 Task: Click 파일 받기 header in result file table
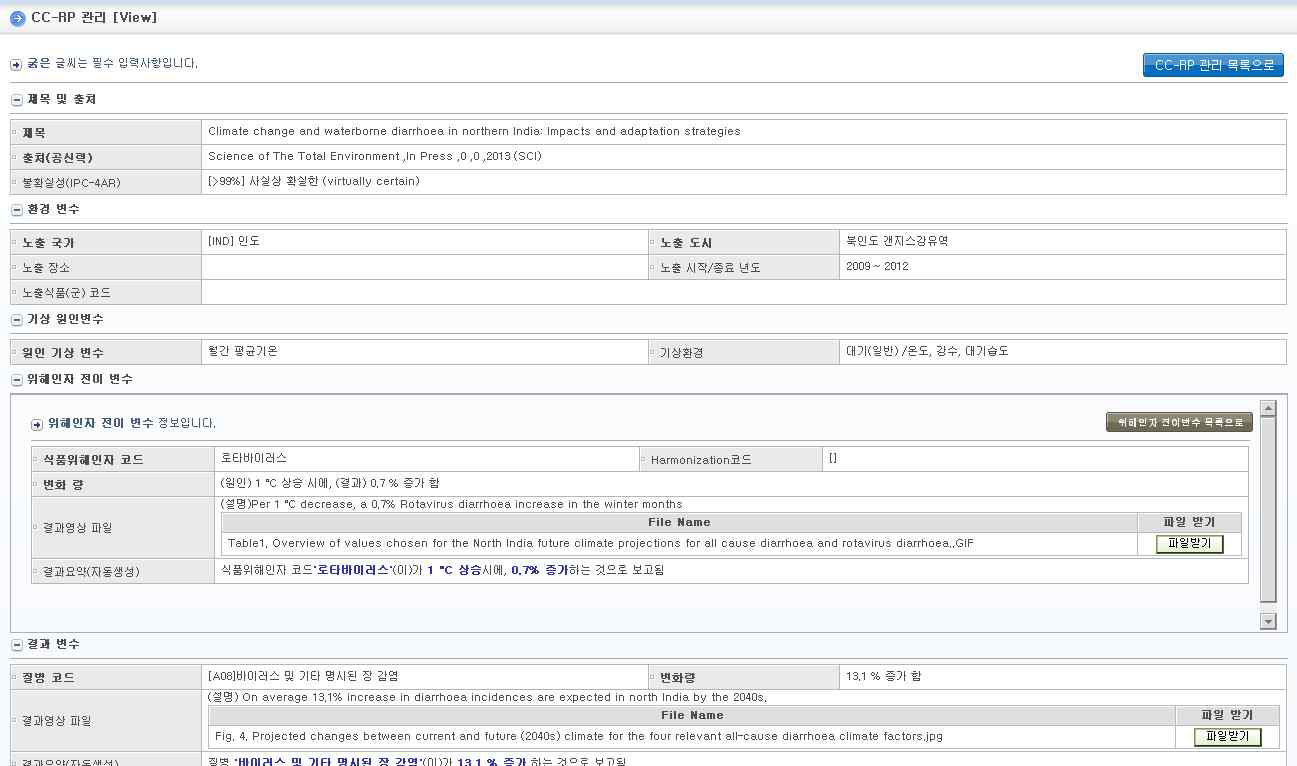point(1226,715)
